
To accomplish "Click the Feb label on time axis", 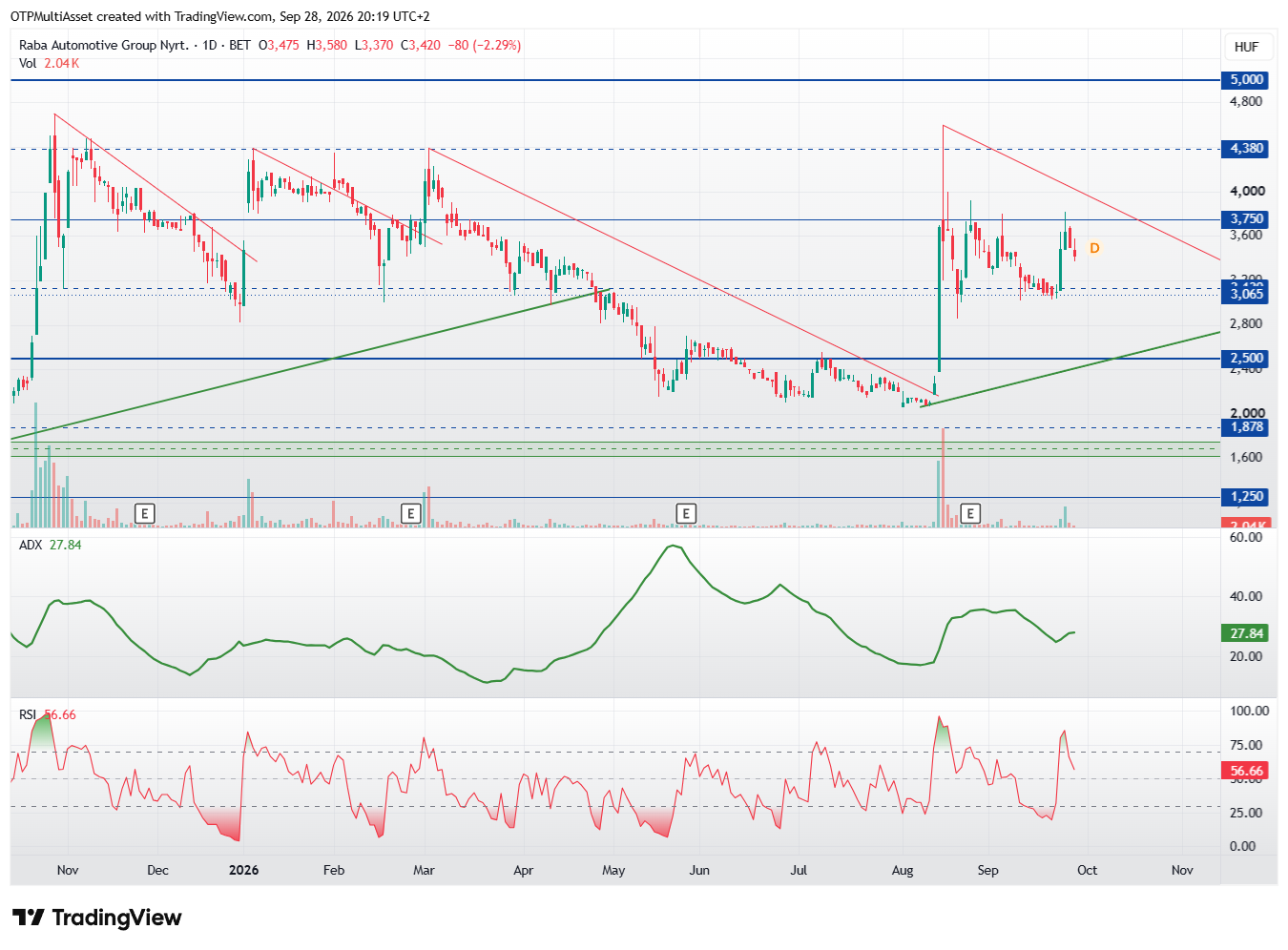I will (x=334, y=870).
